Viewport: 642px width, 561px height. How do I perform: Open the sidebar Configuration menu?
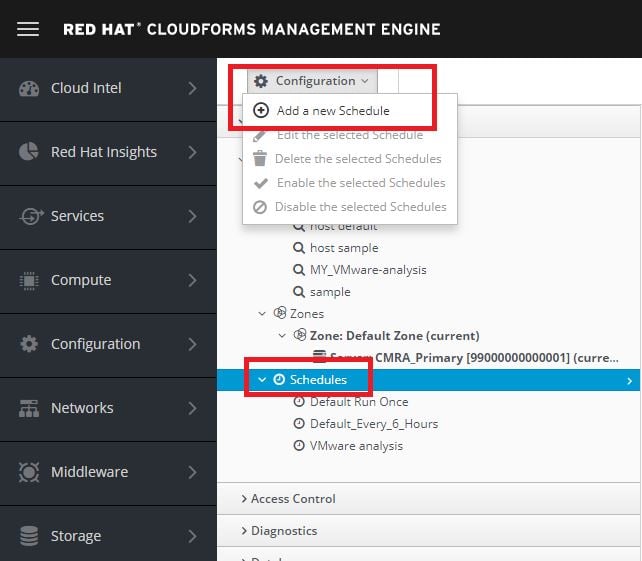coord(108,345)
